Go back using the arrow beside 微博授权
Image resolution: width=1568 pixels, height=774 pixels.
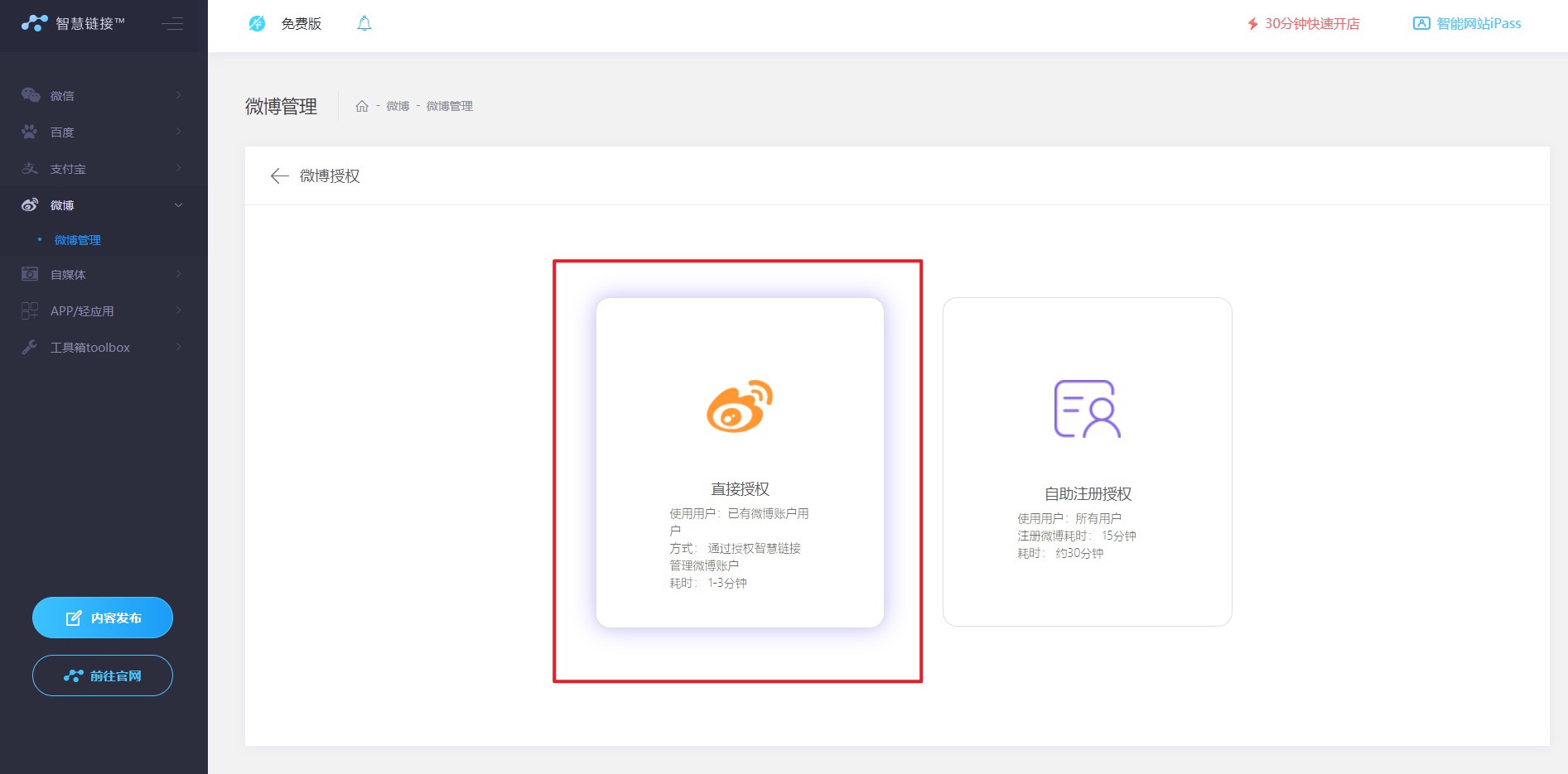click(x=279, y=175)
